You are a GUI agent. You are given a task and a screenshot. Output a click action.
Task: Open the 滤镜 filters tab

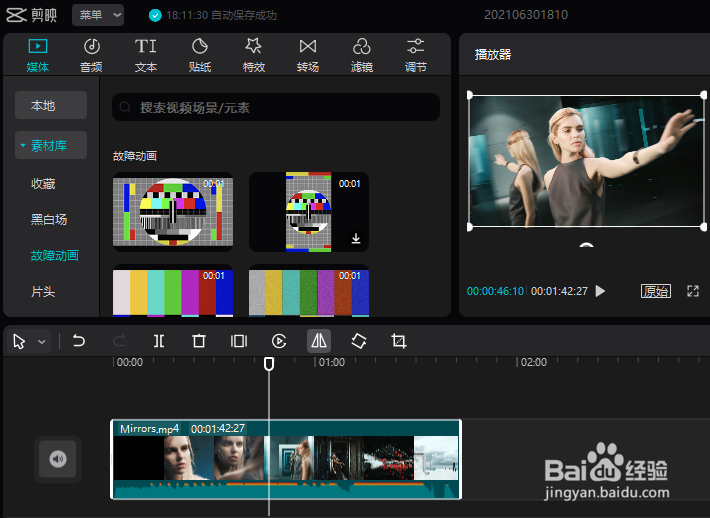pos(362,55)
